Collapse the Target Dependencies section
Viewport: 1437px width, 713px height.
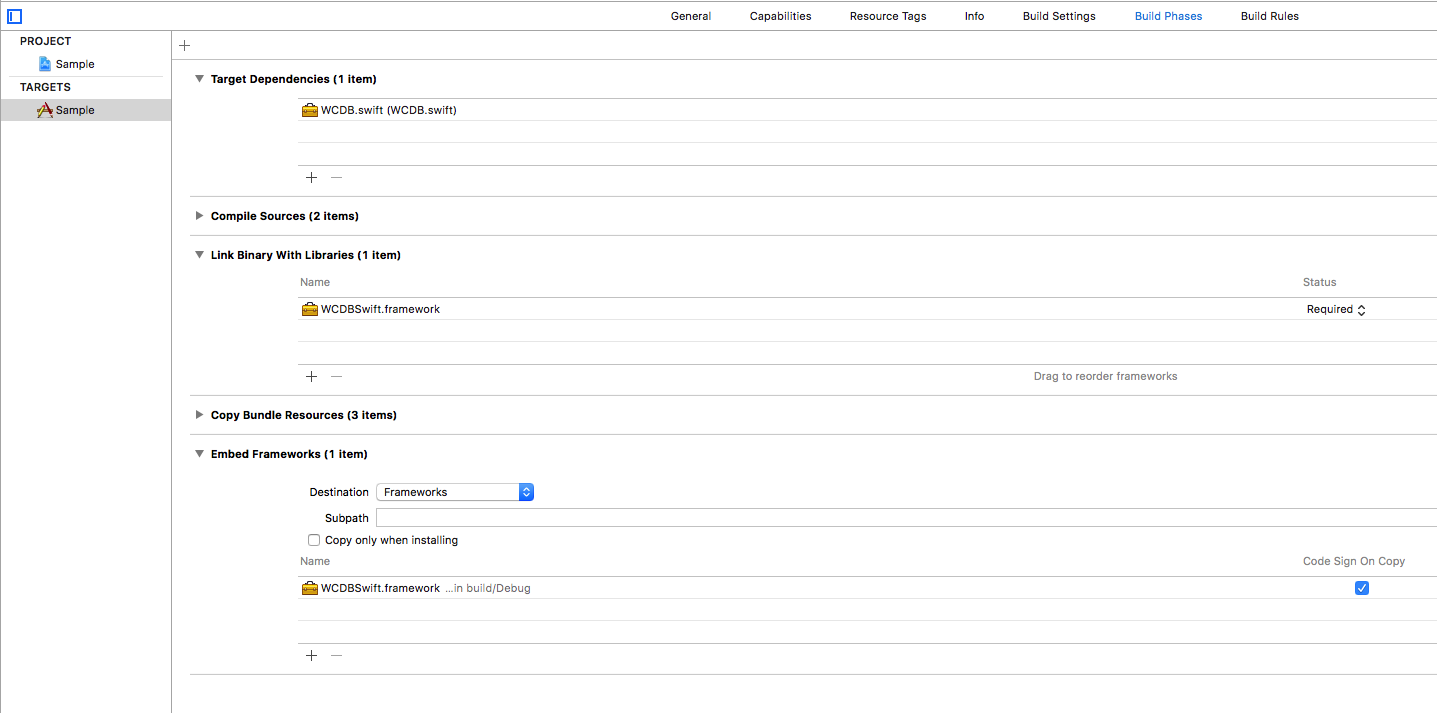tap(199, 79)
